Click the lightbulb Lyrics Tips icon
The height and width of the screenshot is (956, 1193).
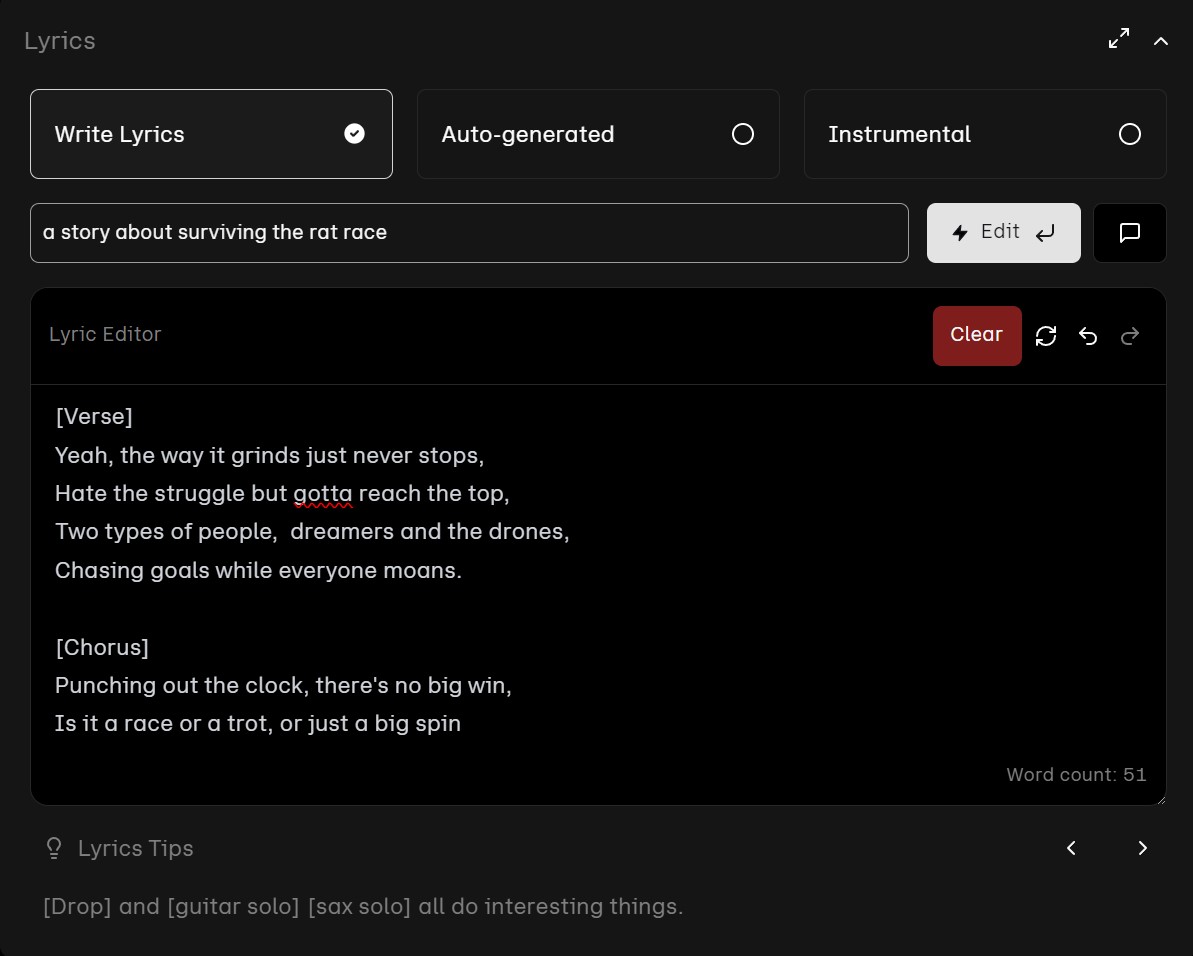(x=54, y=848)
